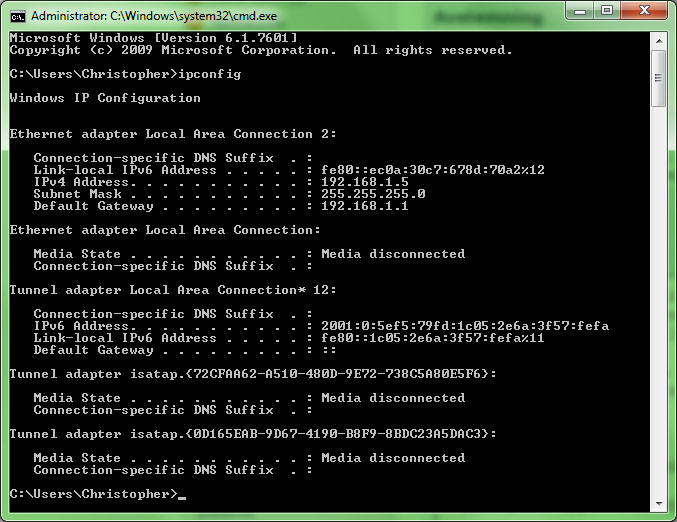Viewport: 677px width, 522px height.
Task: Click the Default Gateway value 192.168.1.1
Action: [x=365, y=206]
